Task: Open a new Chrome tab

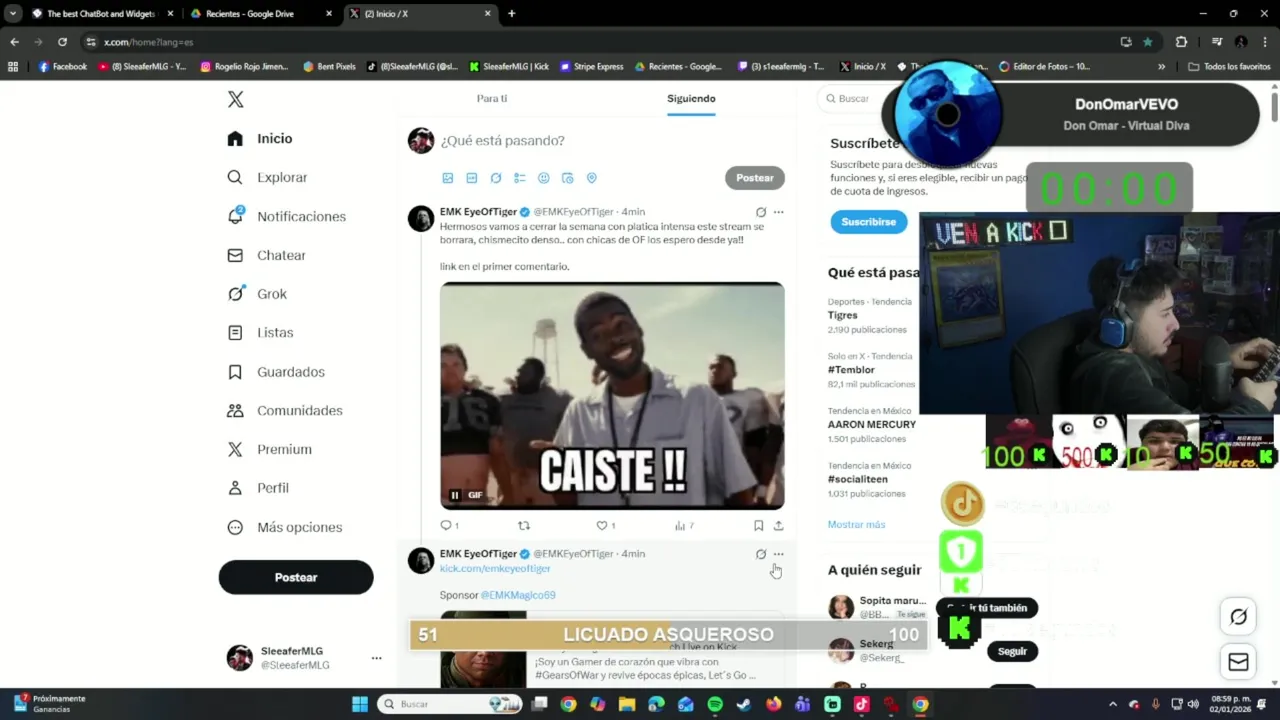Action: coord(511,14)
